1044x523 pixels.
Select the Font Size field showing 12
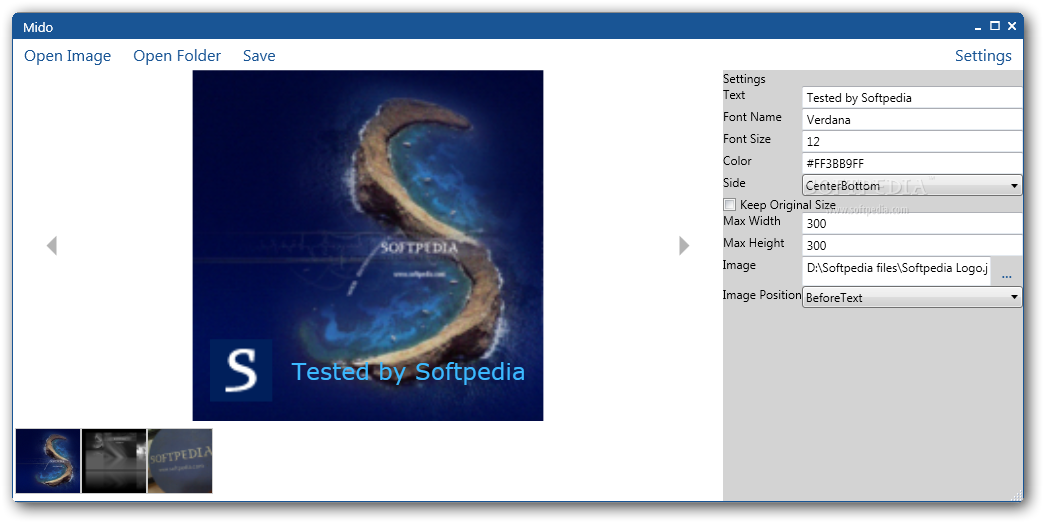tap(912, 141)
